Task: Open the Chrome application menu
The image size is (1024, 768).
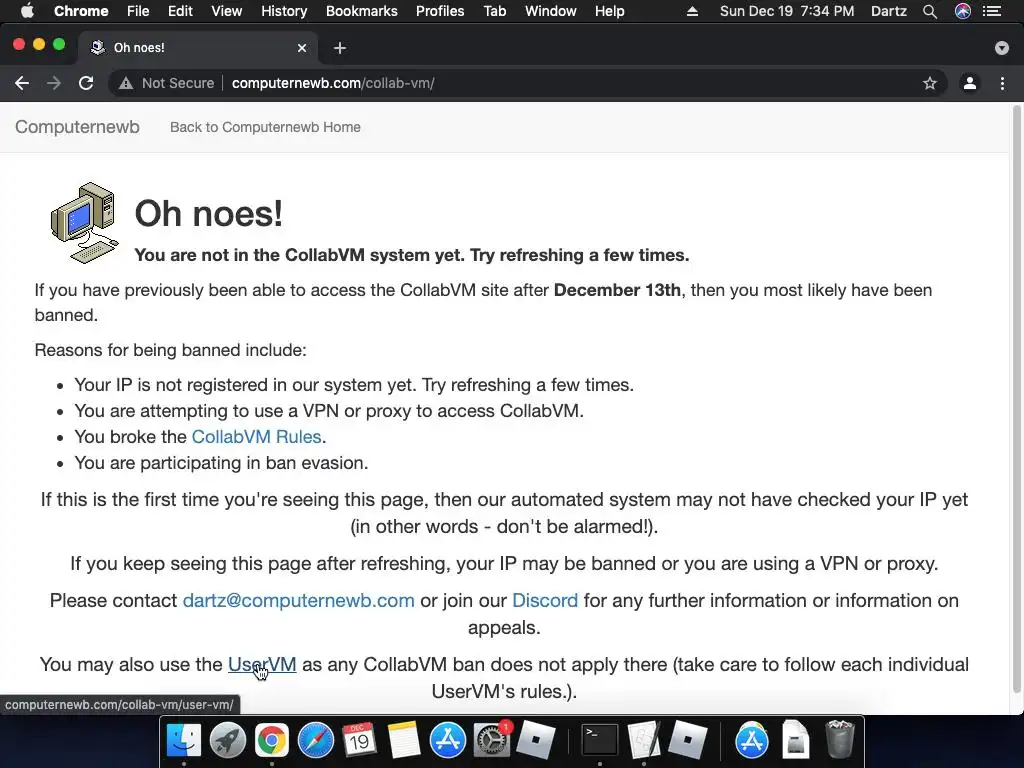Action: pos(81,11)
